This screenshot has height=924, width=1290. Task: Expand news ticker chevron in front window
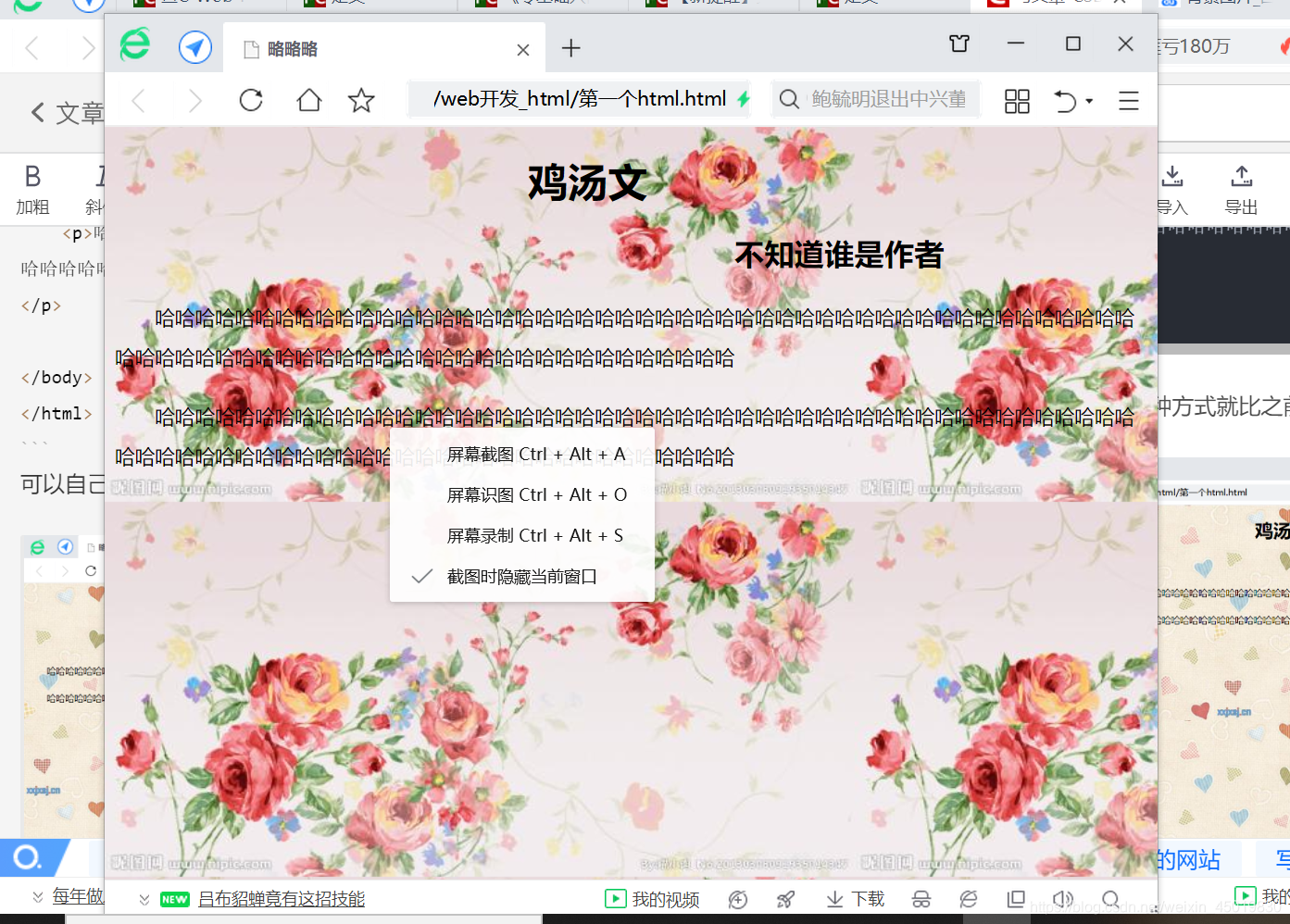click(144, 899)
